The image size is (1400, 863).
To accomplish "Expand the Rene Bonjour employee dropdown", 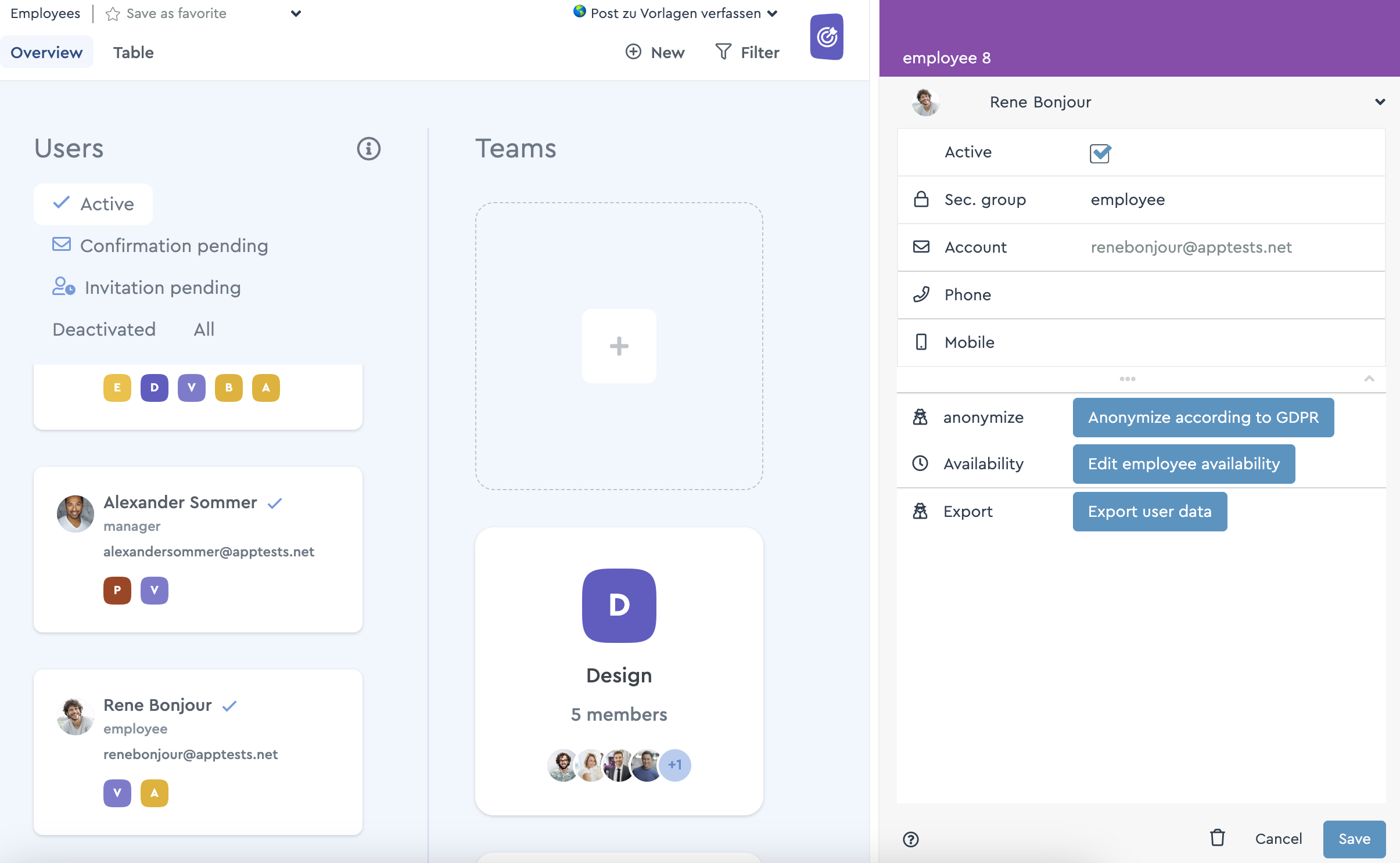I will pyautogui.click(x=1380, y=102).
